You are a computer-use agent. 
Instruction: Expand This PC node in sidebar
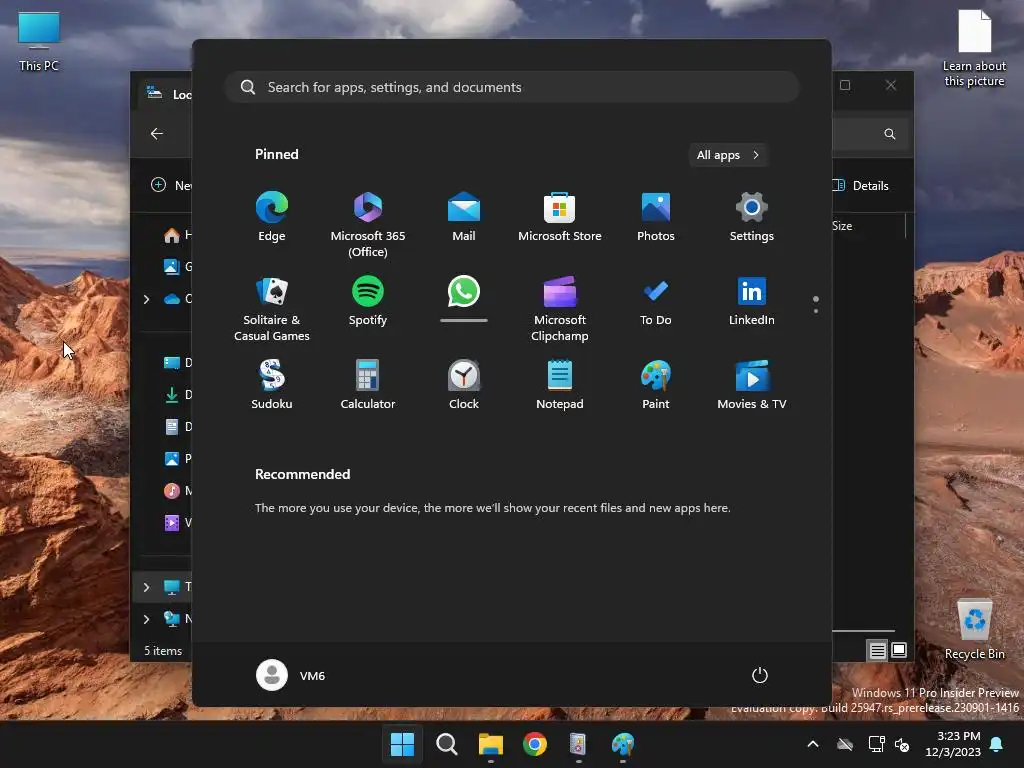point(146,587)
